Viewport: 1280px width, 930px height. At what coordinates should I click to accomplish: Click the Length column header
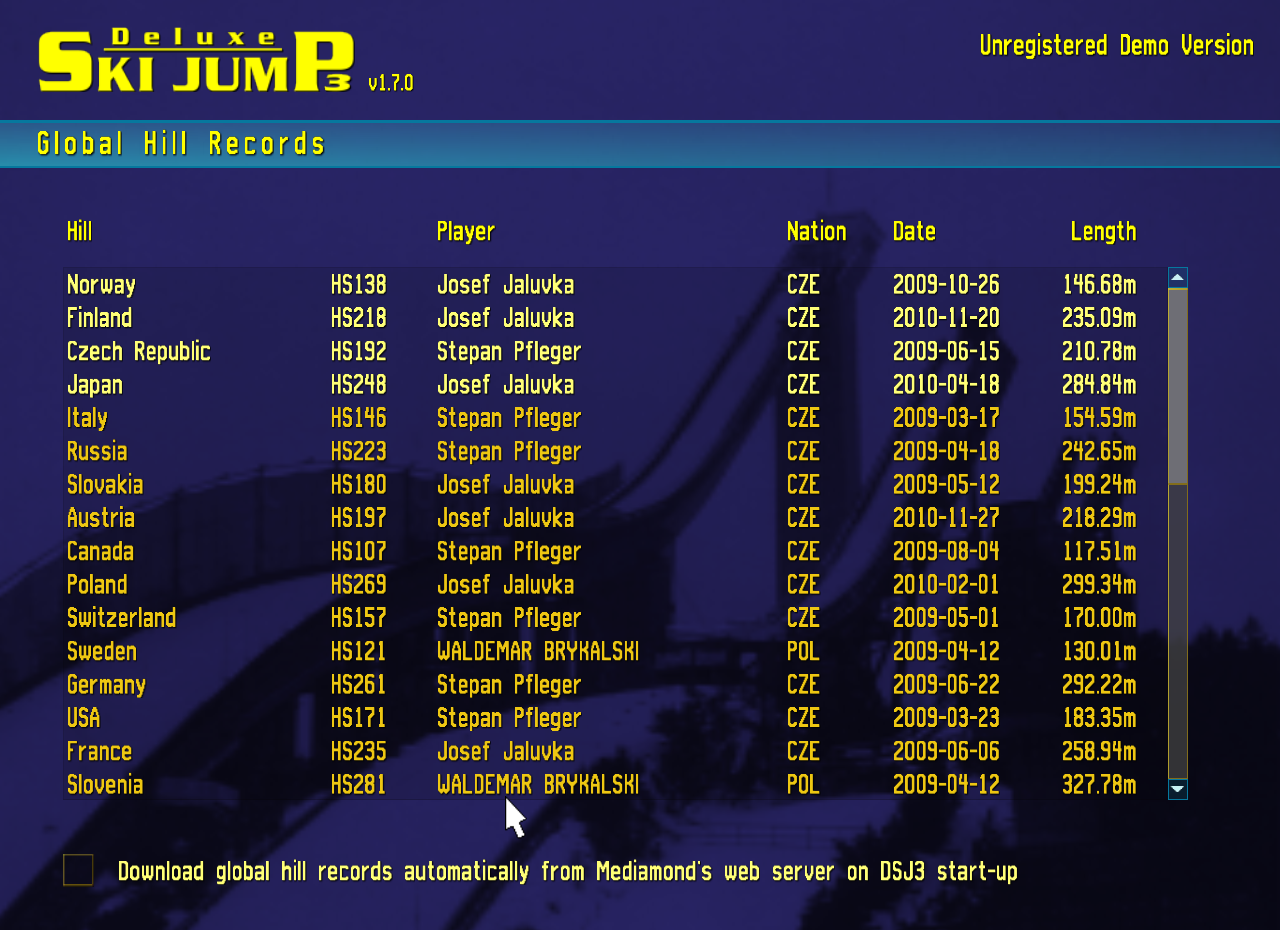1102,232
